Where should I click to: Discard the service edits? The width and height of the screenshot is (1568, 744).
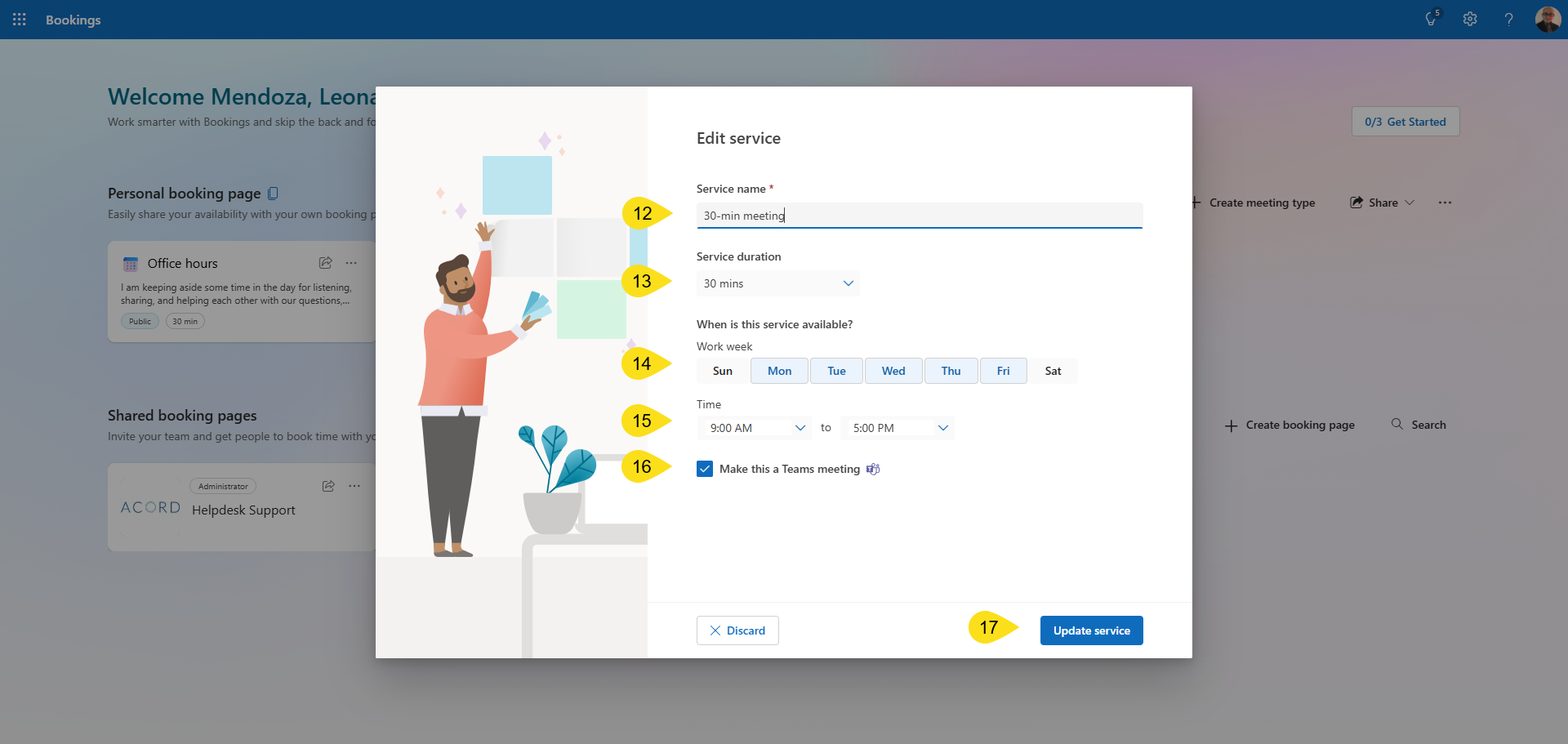(x=737, y=630)
